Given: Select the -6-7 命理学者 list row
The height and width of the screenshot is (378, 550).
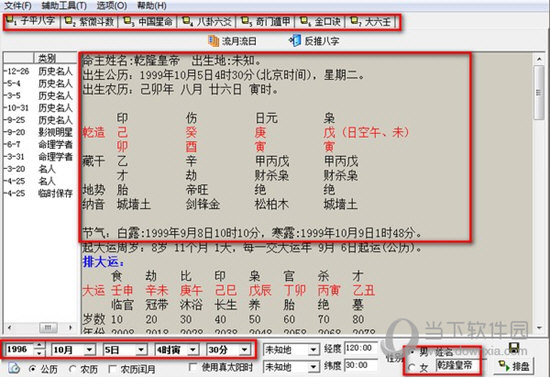Looking at the screenshot, I should 40,144.
